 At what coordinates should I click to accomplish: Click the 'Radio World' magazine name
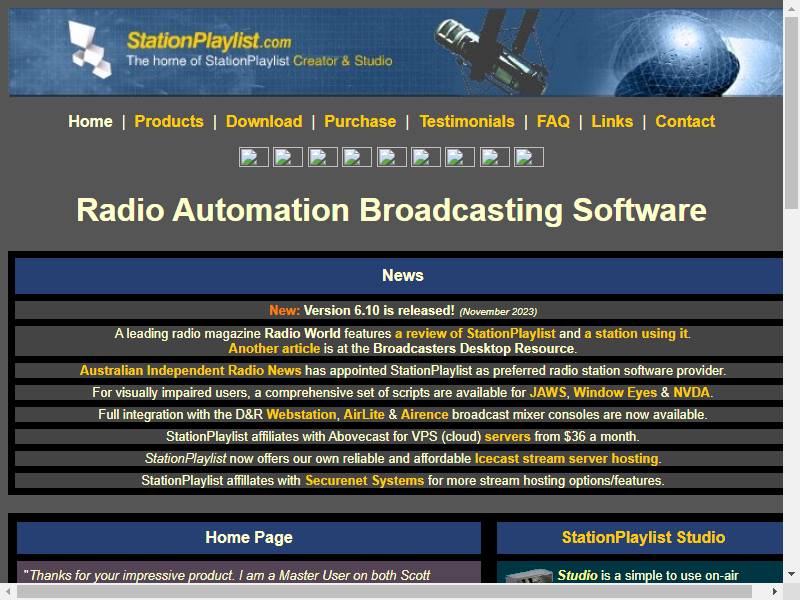302,334
